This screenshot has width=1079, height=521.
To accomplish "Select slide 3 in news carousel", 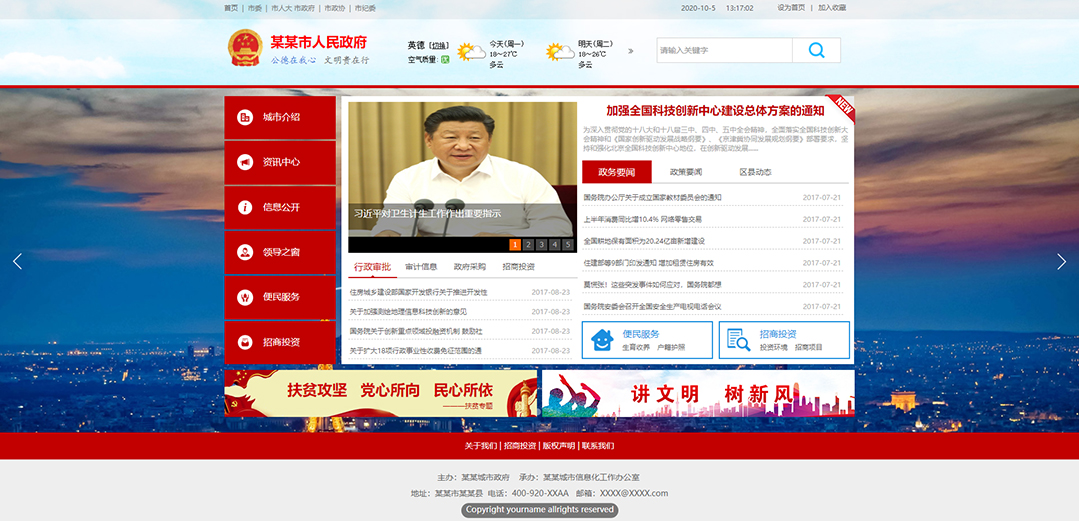I will point(541,244).
